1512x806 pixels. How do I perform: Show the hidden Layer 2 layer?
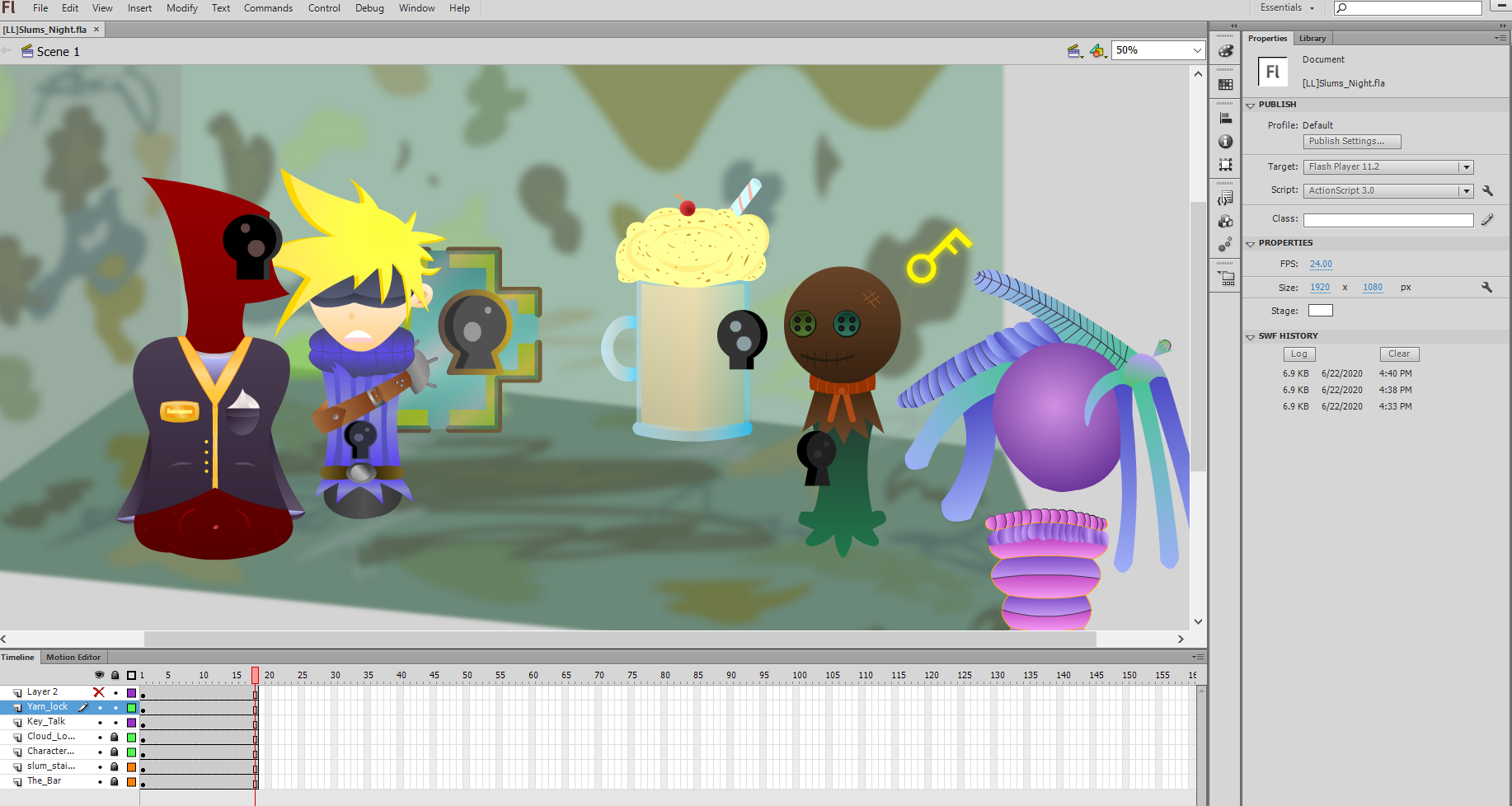tap(99, 692)
